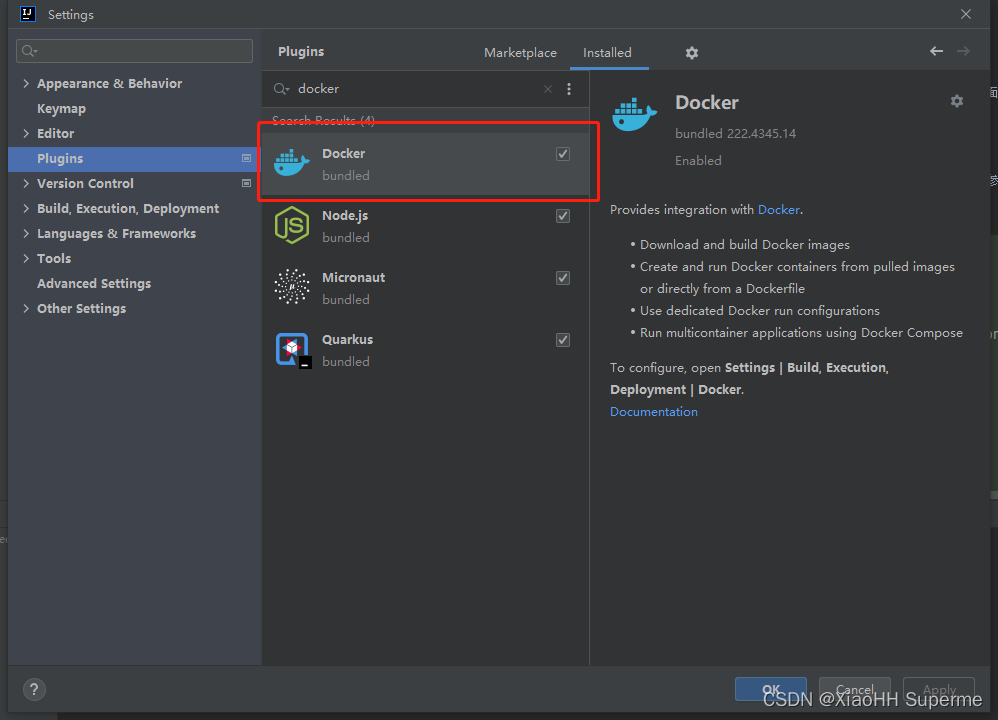Open the search options kebab menu
Image resolution: width=998 pixels, height=720 pixels.
[569, 89]
